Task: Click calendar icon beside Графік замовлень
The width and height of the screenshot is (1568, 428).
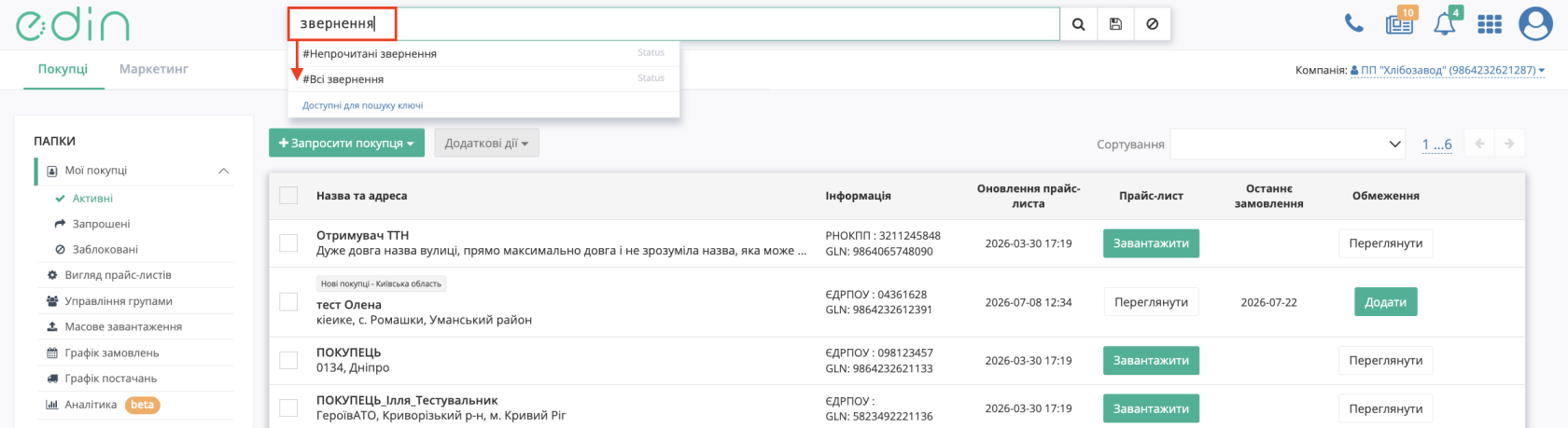Action: click(x=52, y=353)
